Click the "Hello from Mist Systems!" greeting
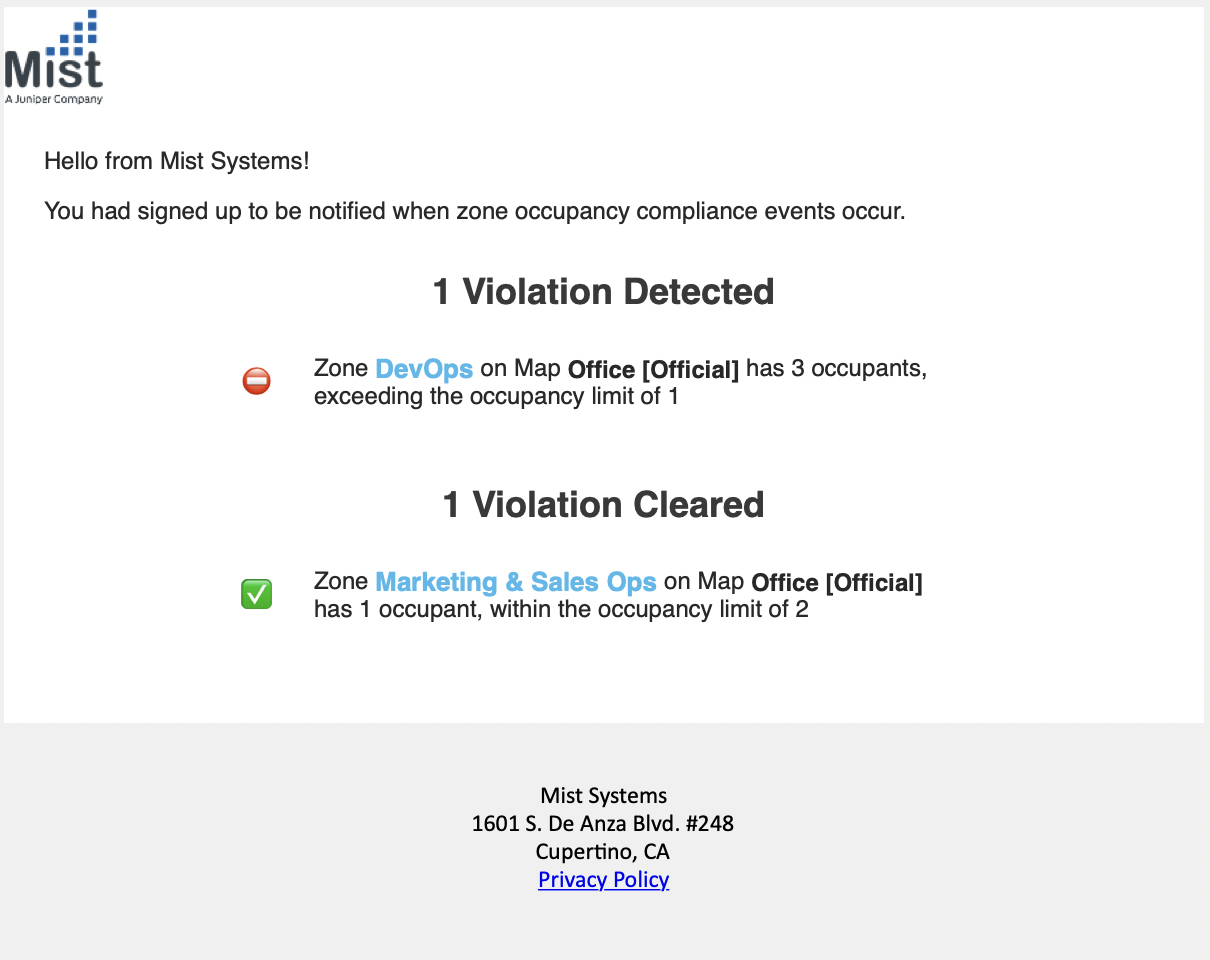1210x960 pixels. [x=177, y=160]
